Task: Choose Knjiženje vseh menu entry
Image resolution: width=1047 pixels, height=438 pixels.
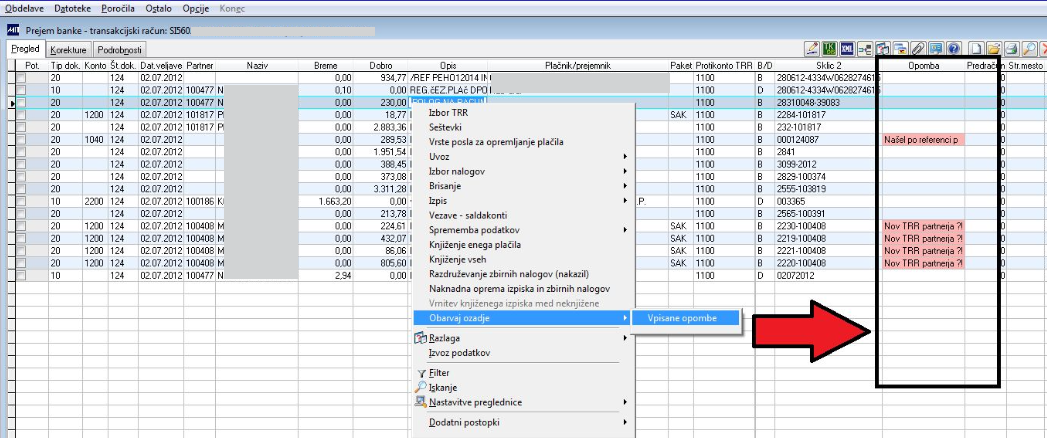Action: [x=523, y=260]
